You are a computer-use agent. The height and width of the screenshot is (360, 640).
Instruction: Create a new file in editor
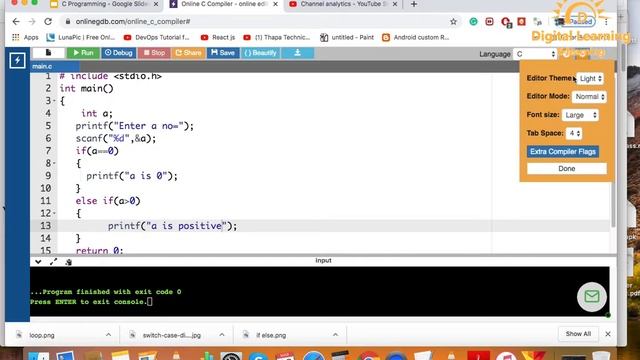coord(48,53)
